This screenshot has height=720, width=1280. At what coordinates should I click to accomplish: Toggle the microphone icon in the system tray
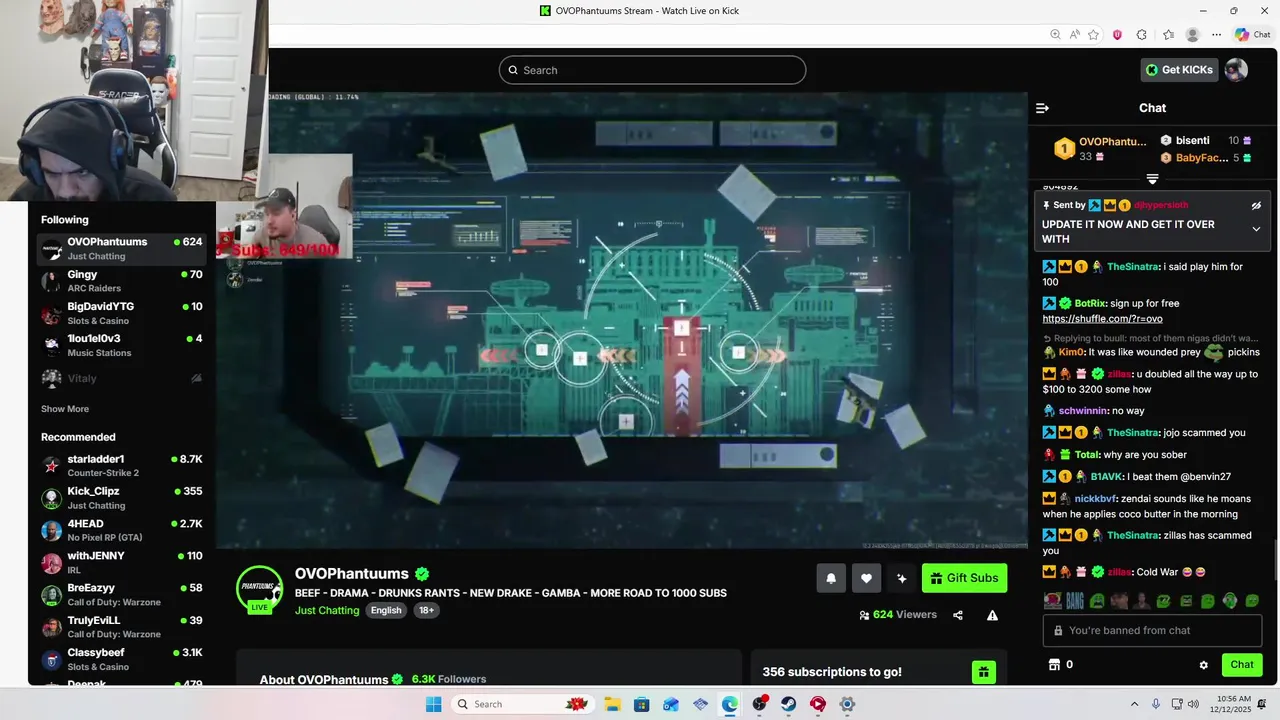[x=1156, y=704]
